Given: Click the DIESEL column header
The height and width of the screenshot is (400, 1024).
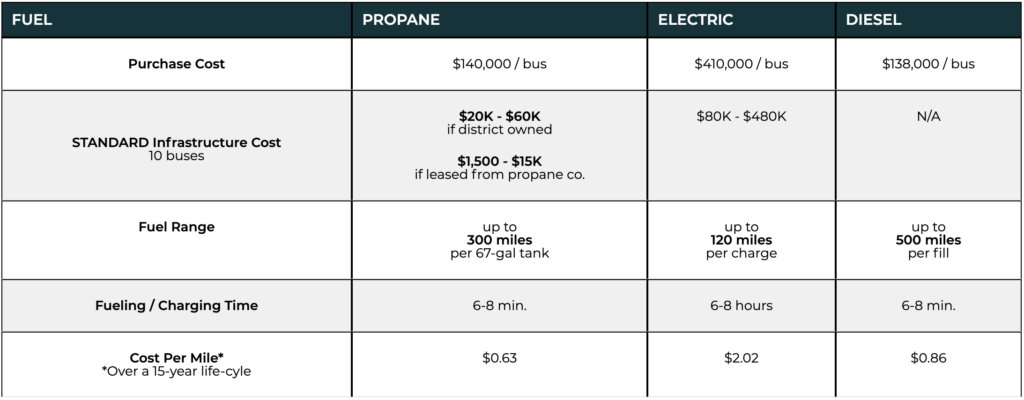Looking at the screenshot, I should [x=874, y=20].
